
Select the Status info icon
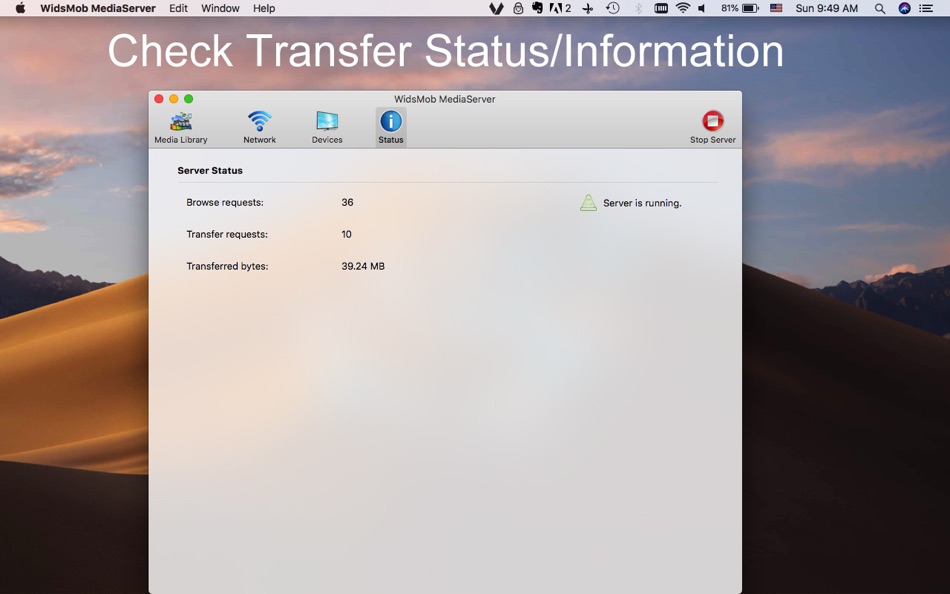click(x=391, y=127)
